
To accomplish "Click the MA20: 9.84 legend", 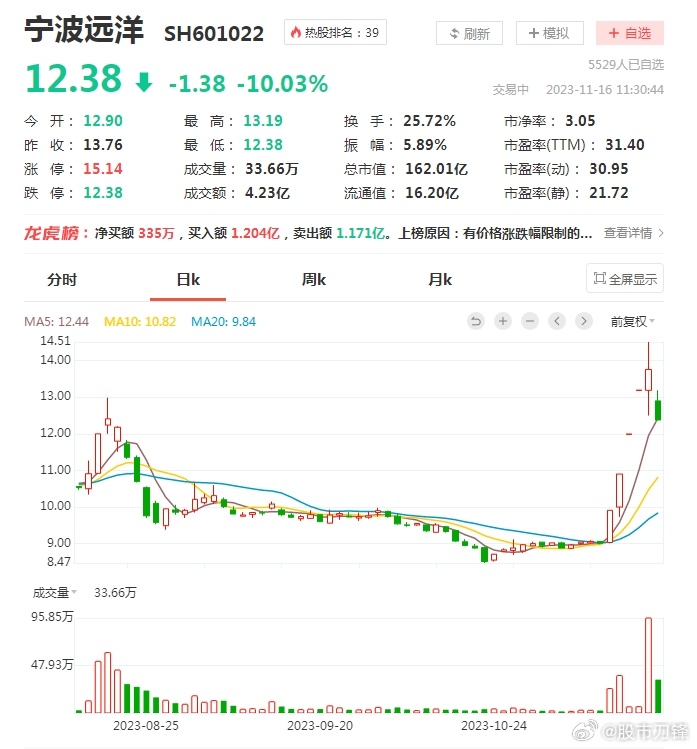I will point(223,321).
